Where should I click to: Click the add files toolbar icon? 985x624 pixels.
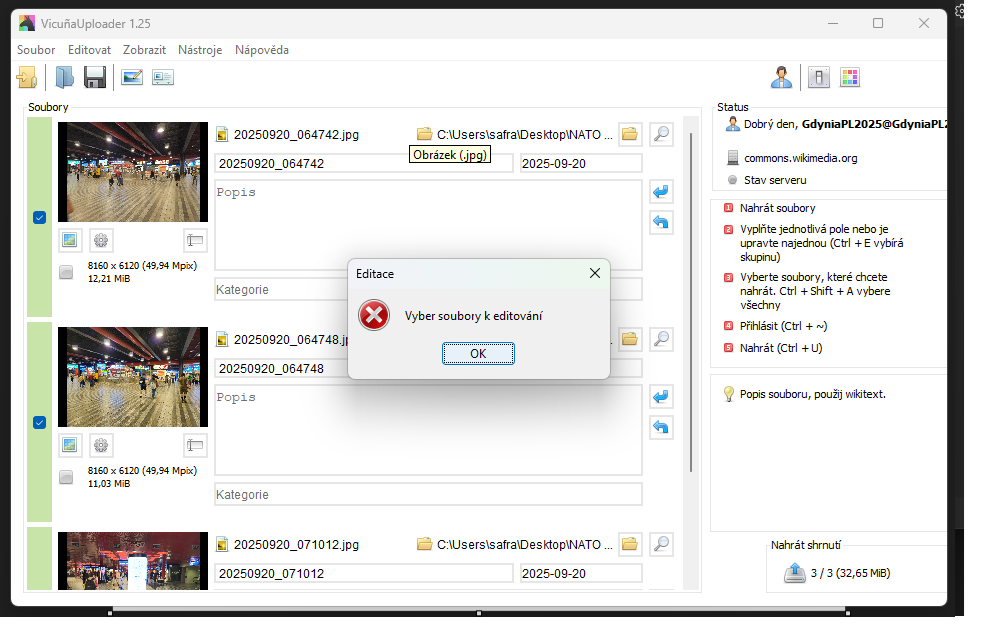tap(27, 77)
